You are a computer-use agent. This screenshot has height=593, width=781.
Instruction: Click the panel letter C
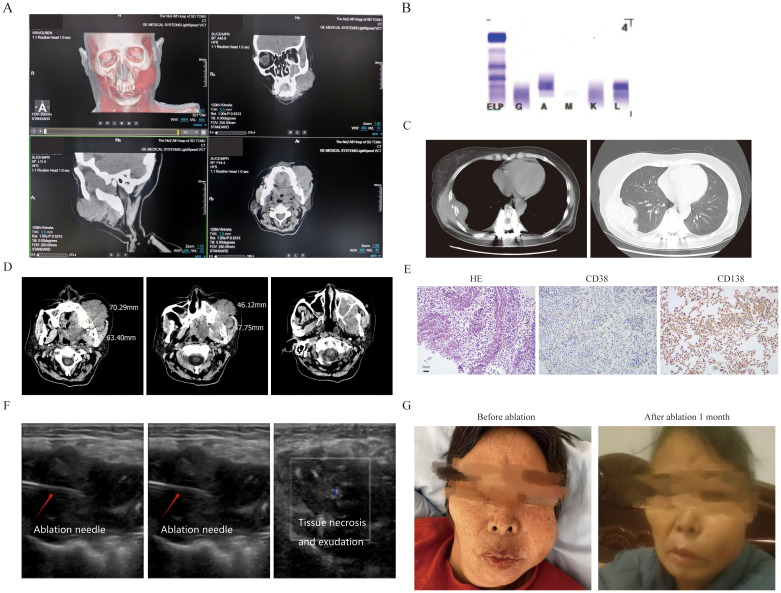[x=407, y=125]
